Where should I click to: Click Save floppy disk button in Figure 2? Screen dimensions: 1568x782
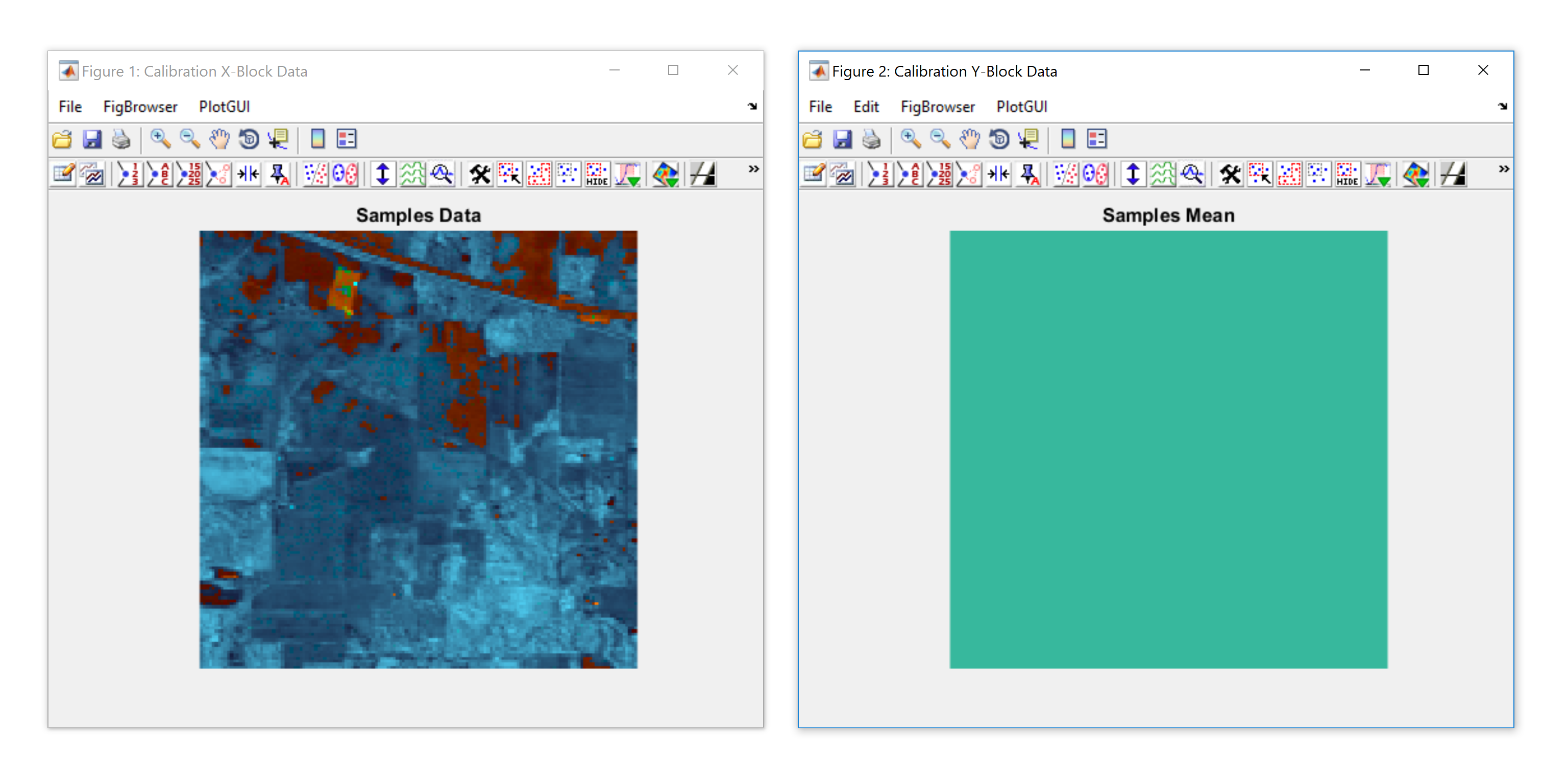pyautogui.click(x=842, y=139)
